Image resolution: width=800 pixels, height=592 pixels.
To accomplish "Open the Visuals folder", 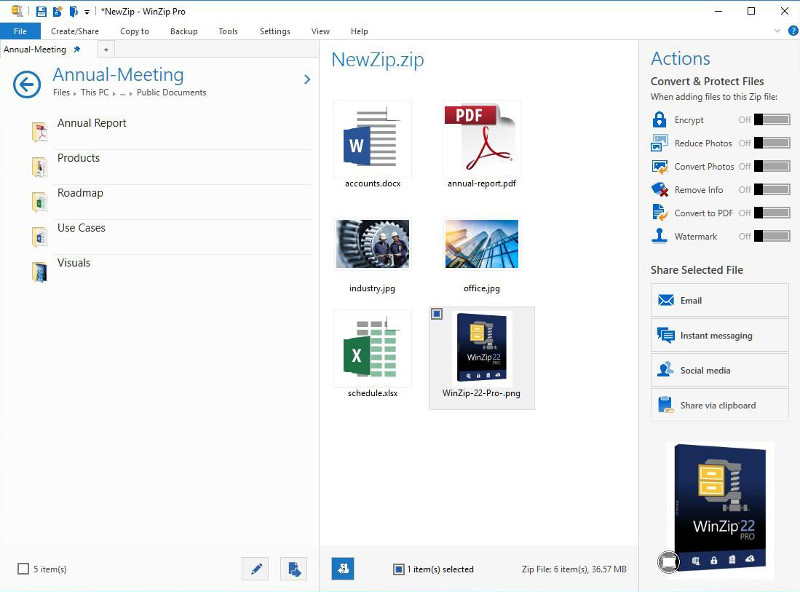I will coord(171,272).
